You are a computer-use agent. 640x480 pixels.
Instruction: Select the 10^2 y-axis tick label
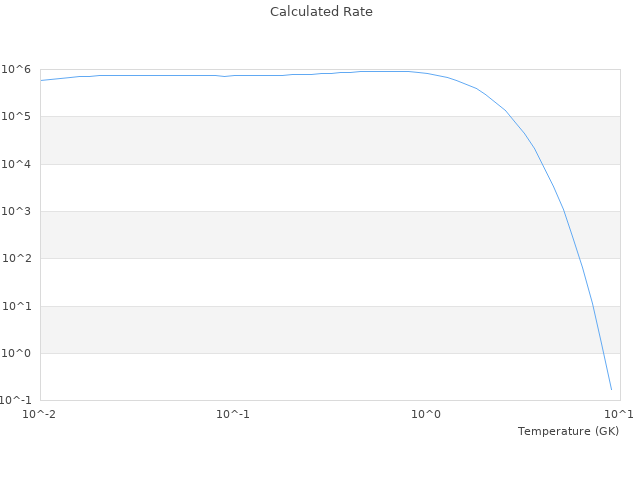16,259
